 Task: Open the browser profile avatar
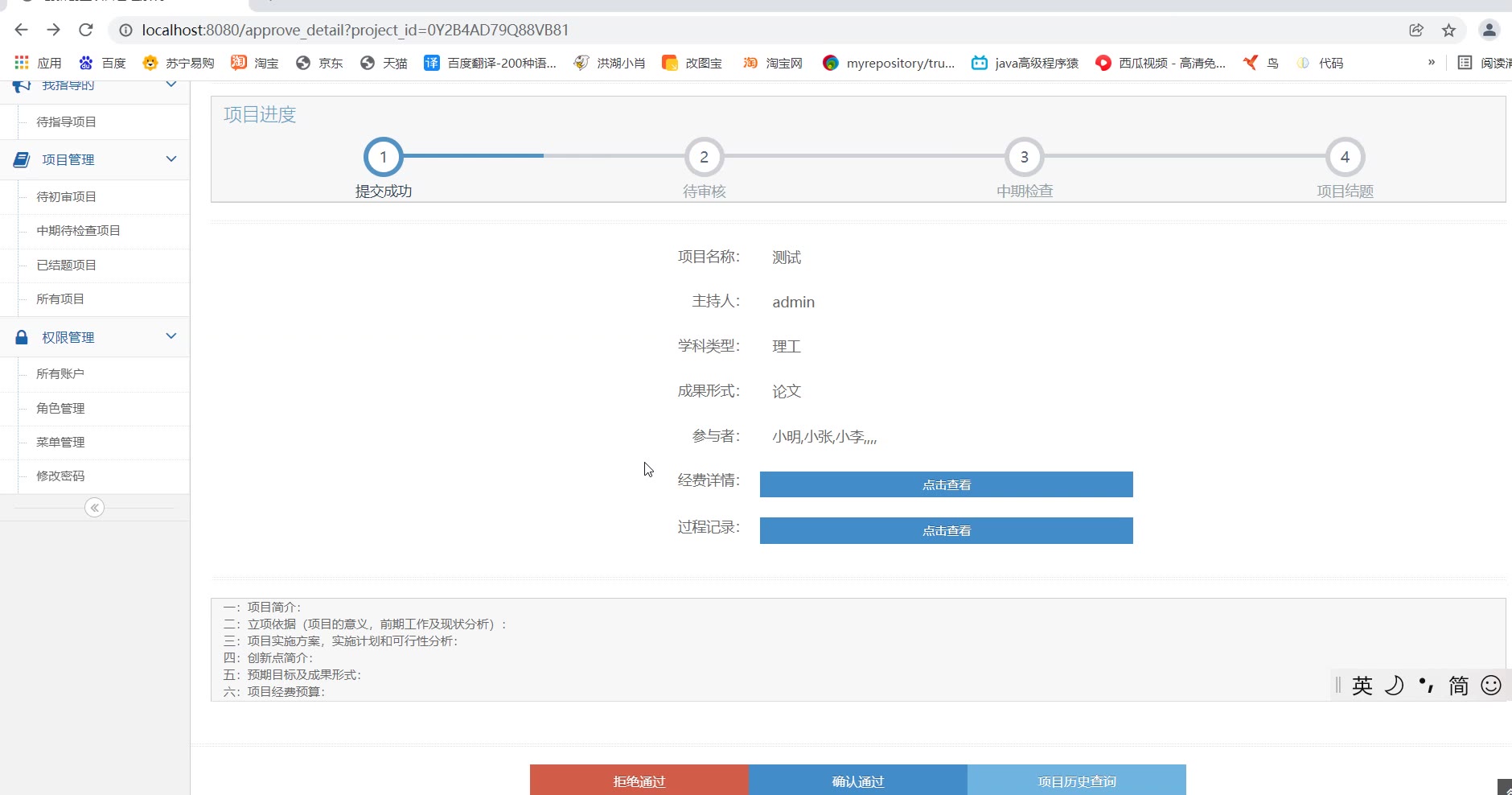coord(1489,31)
